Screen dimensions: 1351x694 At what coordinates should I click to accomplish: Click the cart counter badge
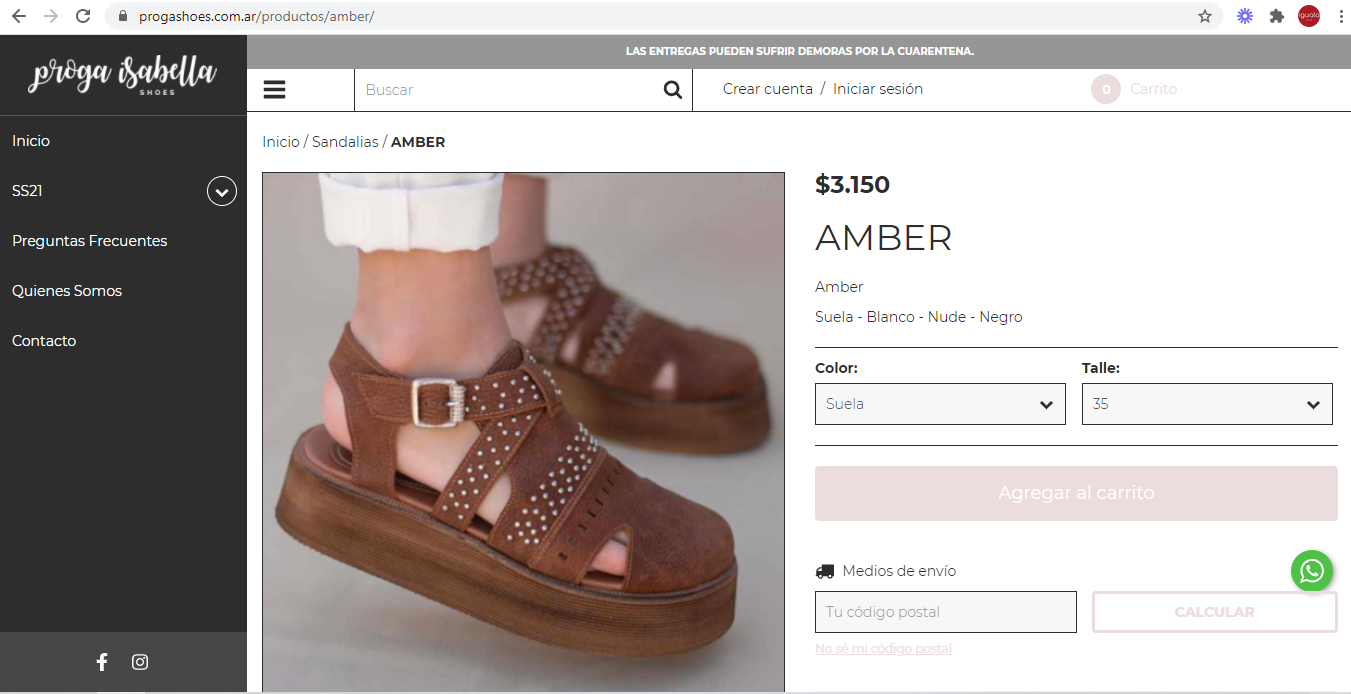[x=1106, y=90]
